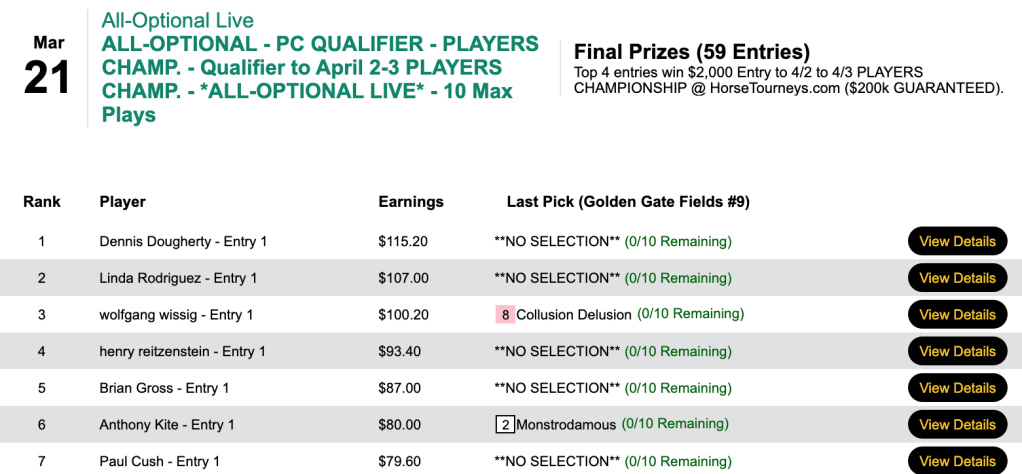Click the pink number 8 badge
This screenshot has height=474, width=1022.
pos(505,315)
